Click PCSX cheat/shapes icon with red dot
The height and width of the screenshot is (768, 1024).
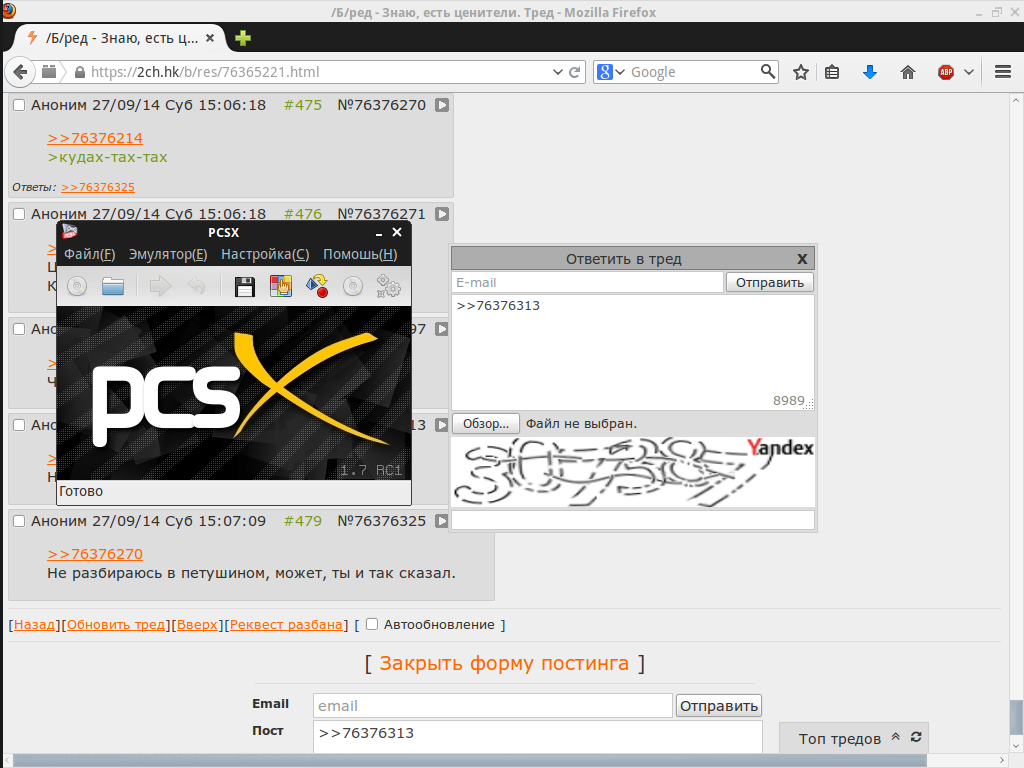[x=317, y=286]
